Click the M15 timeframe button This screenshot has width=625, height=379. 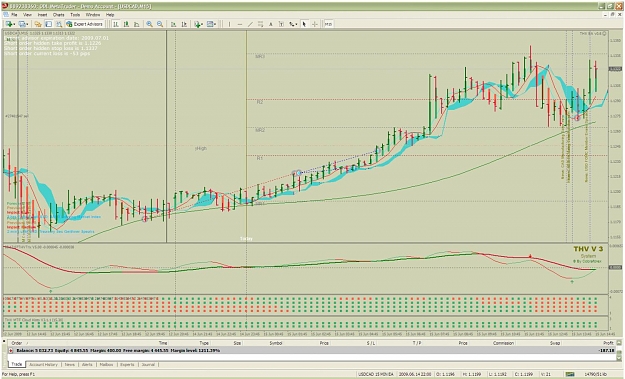tap(328, 24)
